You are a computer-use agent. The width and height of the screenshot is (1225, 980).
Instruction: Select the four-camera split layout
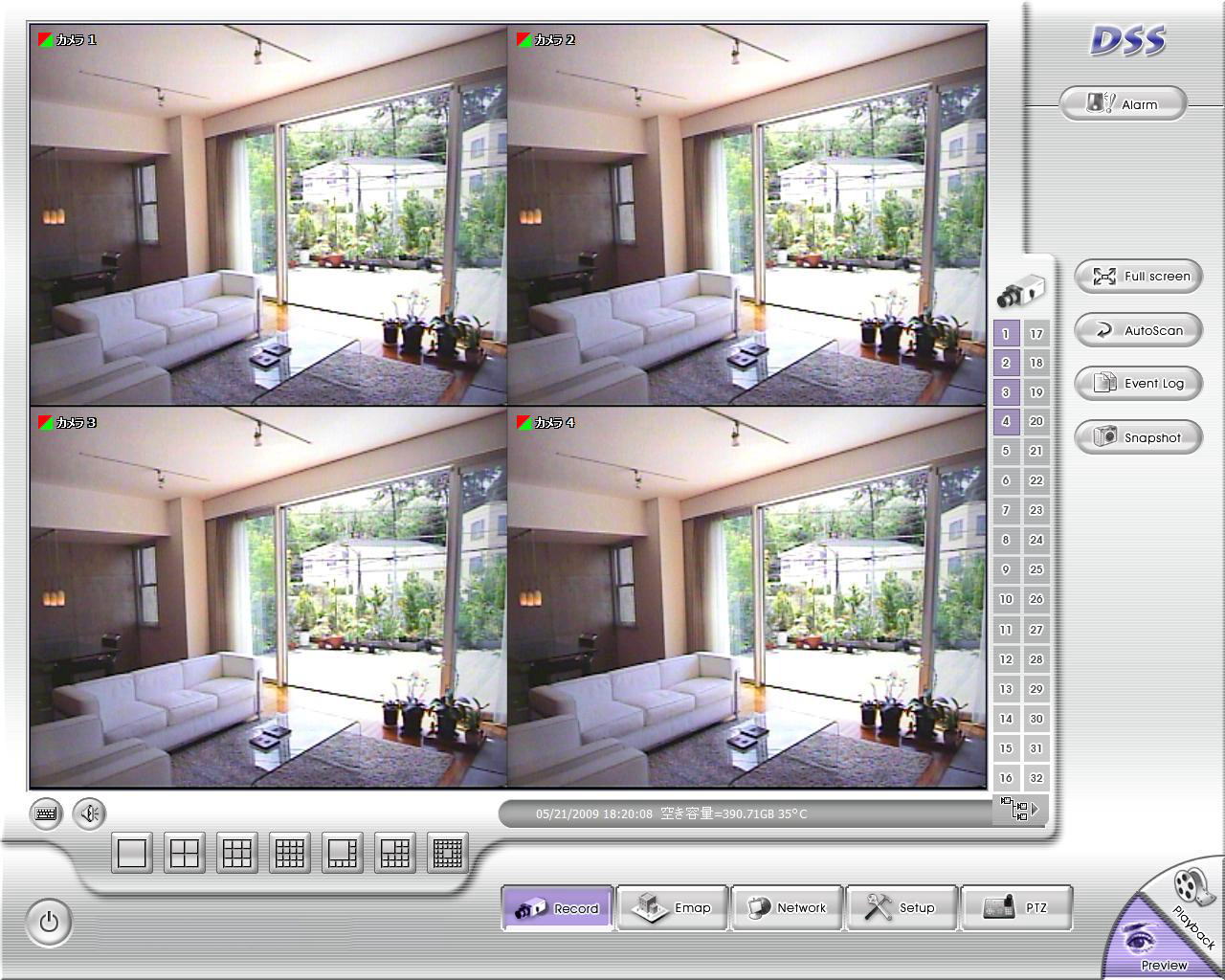[x=185, y=852]
